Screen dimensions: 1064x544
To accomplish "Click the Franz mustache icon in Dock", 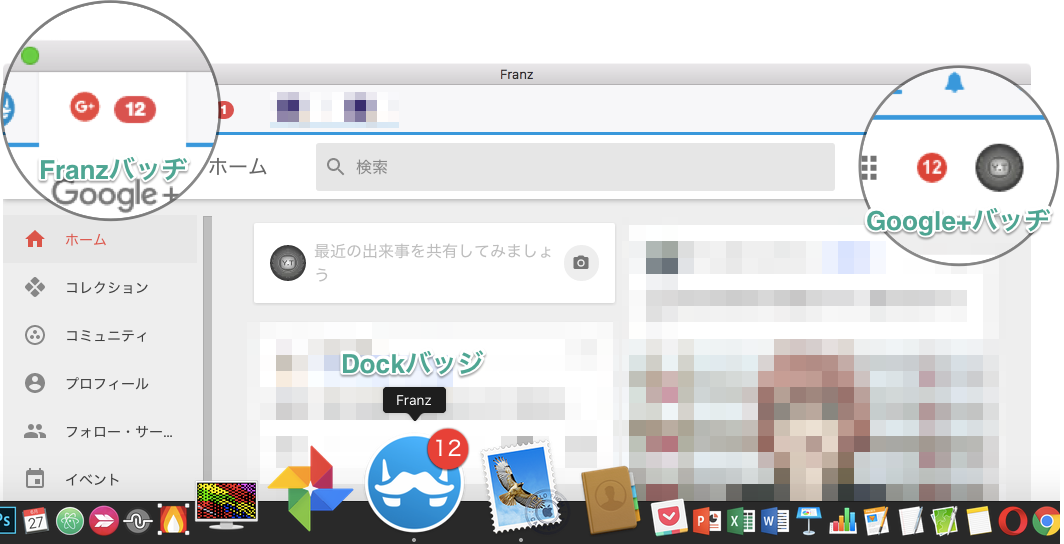I will coord(414,483).
